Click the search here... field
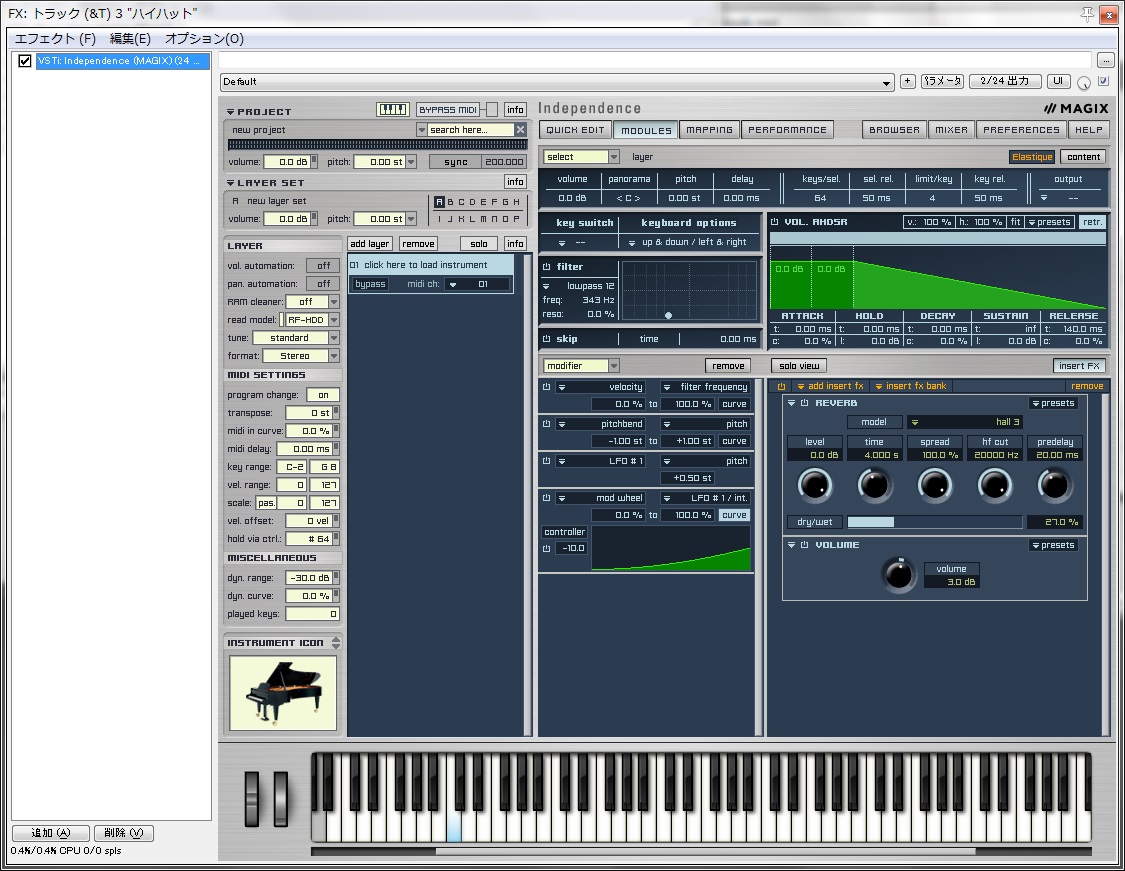1125x871 pixels. 471,130
